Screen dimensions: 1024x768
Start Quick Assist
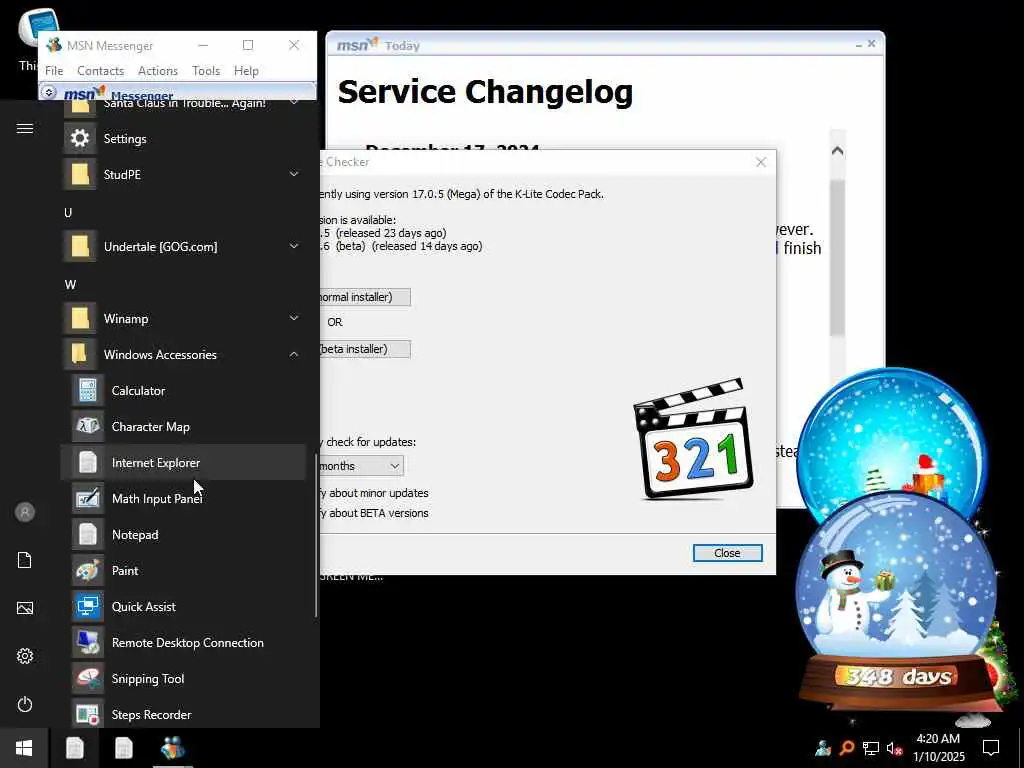(183, 606)
